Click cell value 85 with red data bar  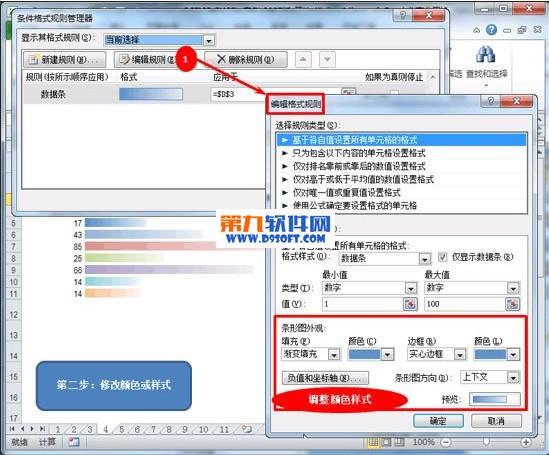point(78,247)
